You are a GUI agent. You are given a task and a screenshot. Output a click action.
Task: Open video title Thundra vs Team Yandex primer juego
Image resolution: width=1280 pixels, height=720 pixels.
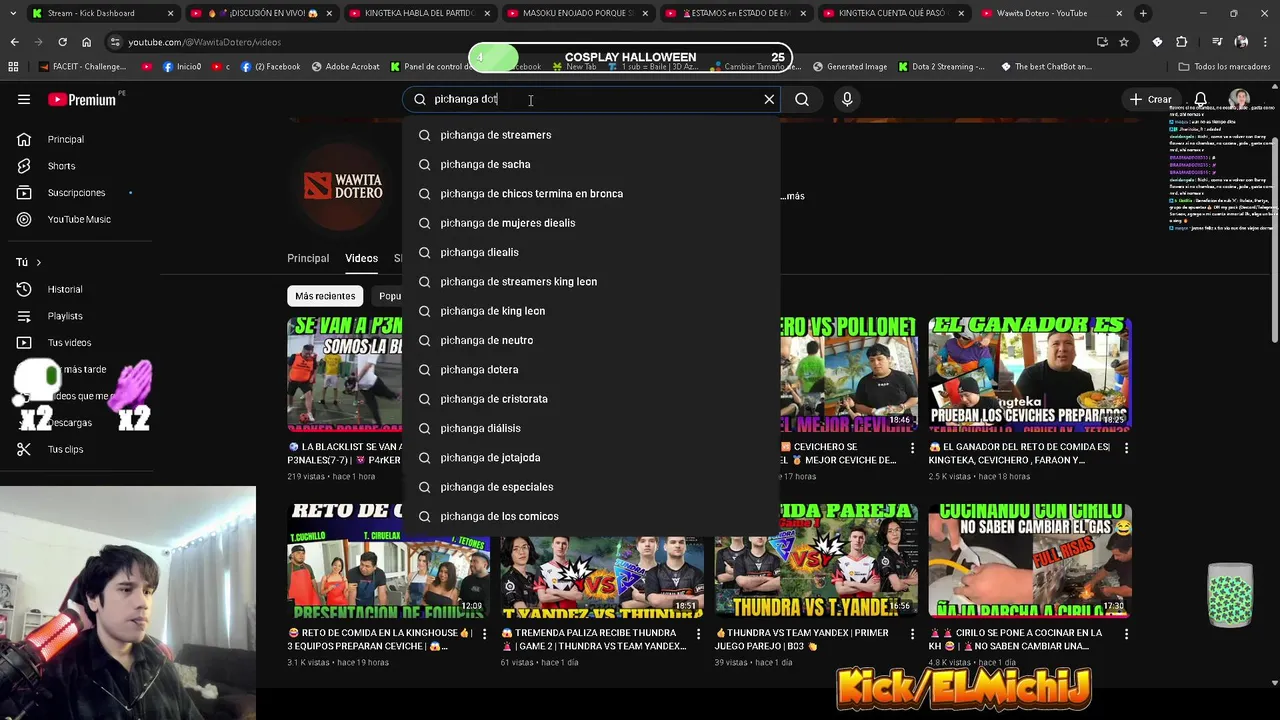coord(804,639)
